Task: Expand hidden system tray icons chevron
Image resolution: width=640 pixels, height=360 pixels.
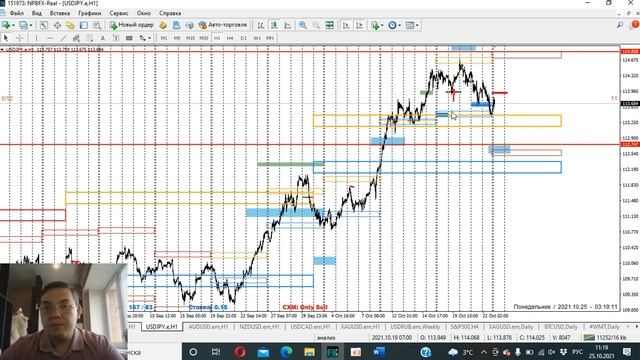Action: (483, 352)
